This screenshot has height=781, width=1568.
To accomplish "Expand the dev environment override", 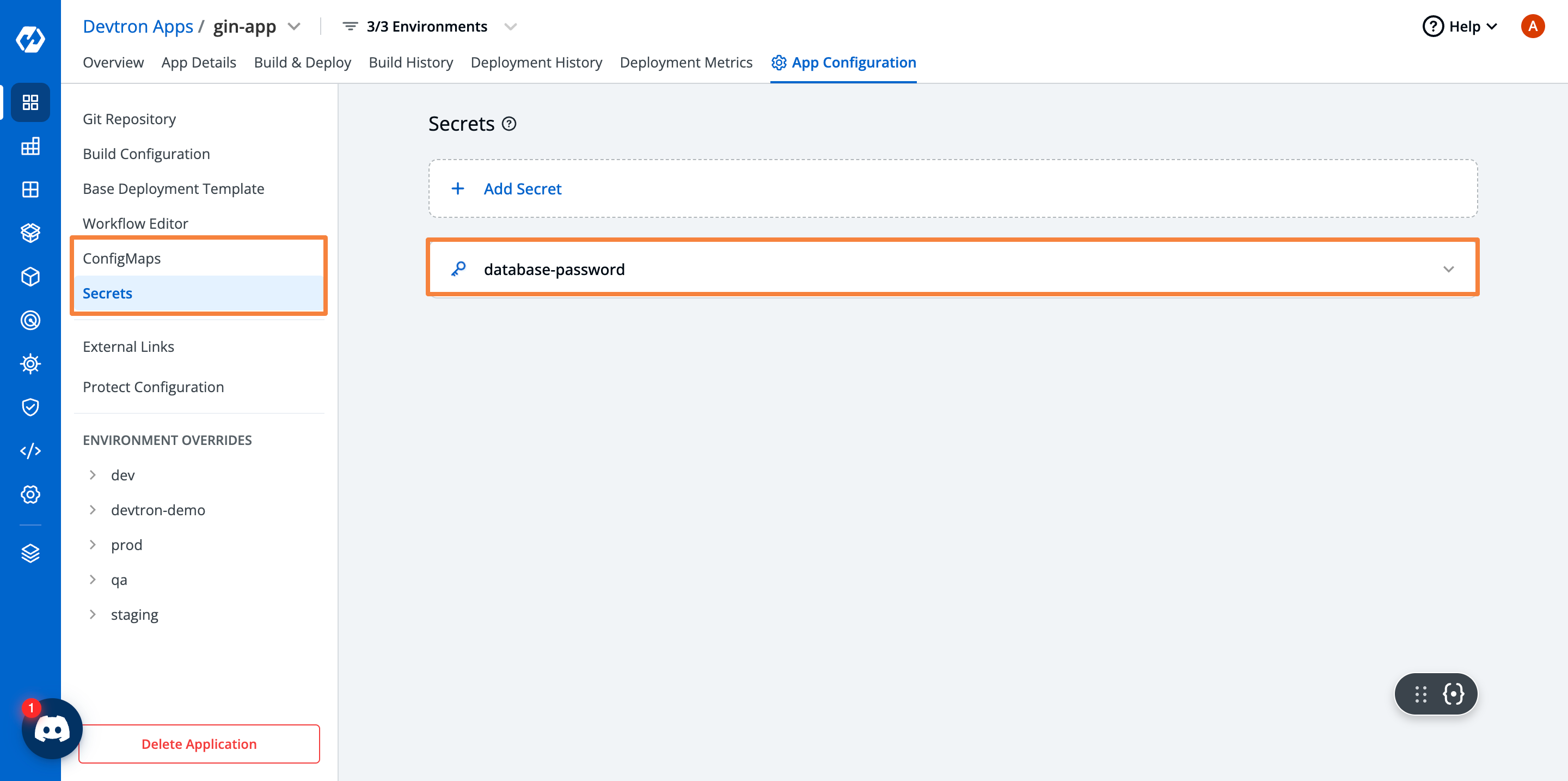I will tap(93, 475).
